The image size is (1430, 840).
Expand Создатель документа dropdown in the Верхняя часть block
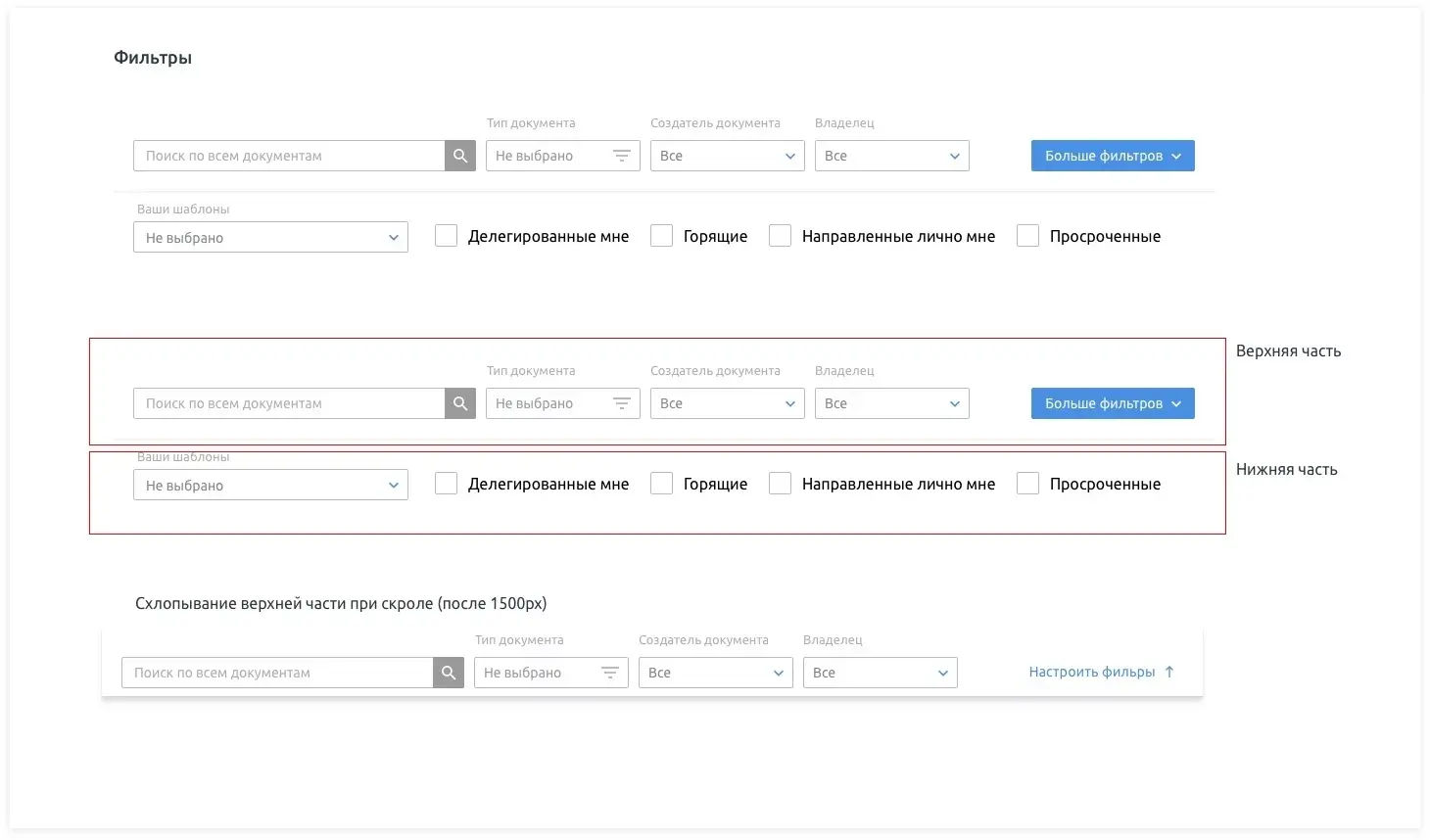click(x=728, y=403)
